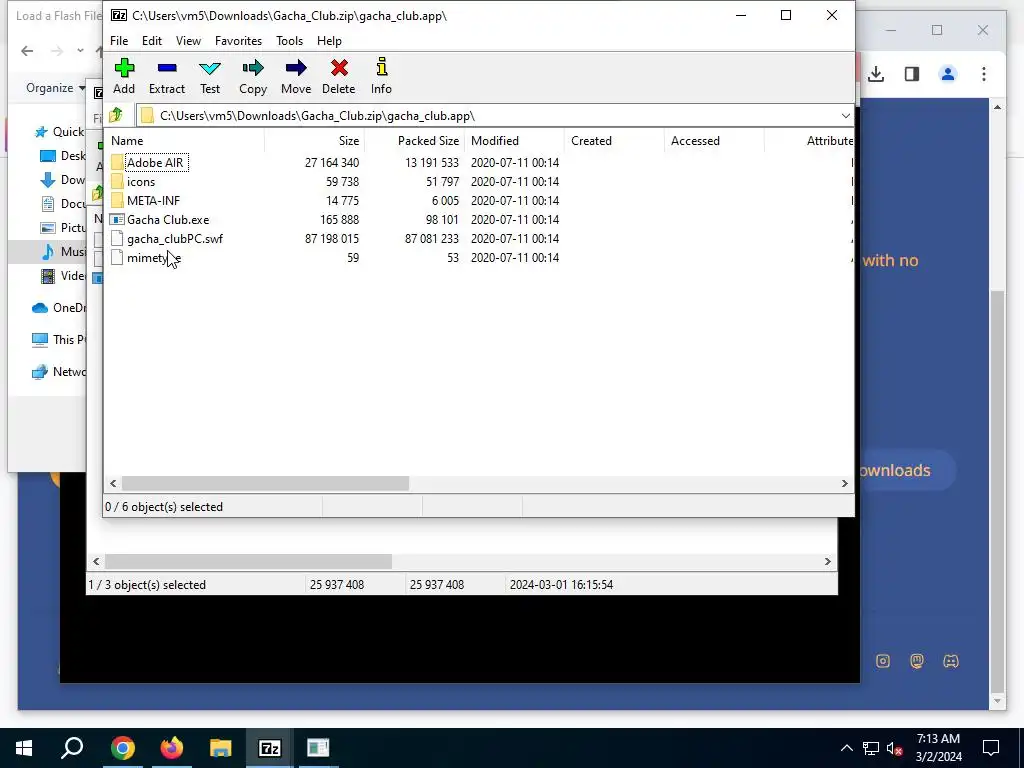
Task: Sort by Created column header
Action: click(x=614, y=140)
